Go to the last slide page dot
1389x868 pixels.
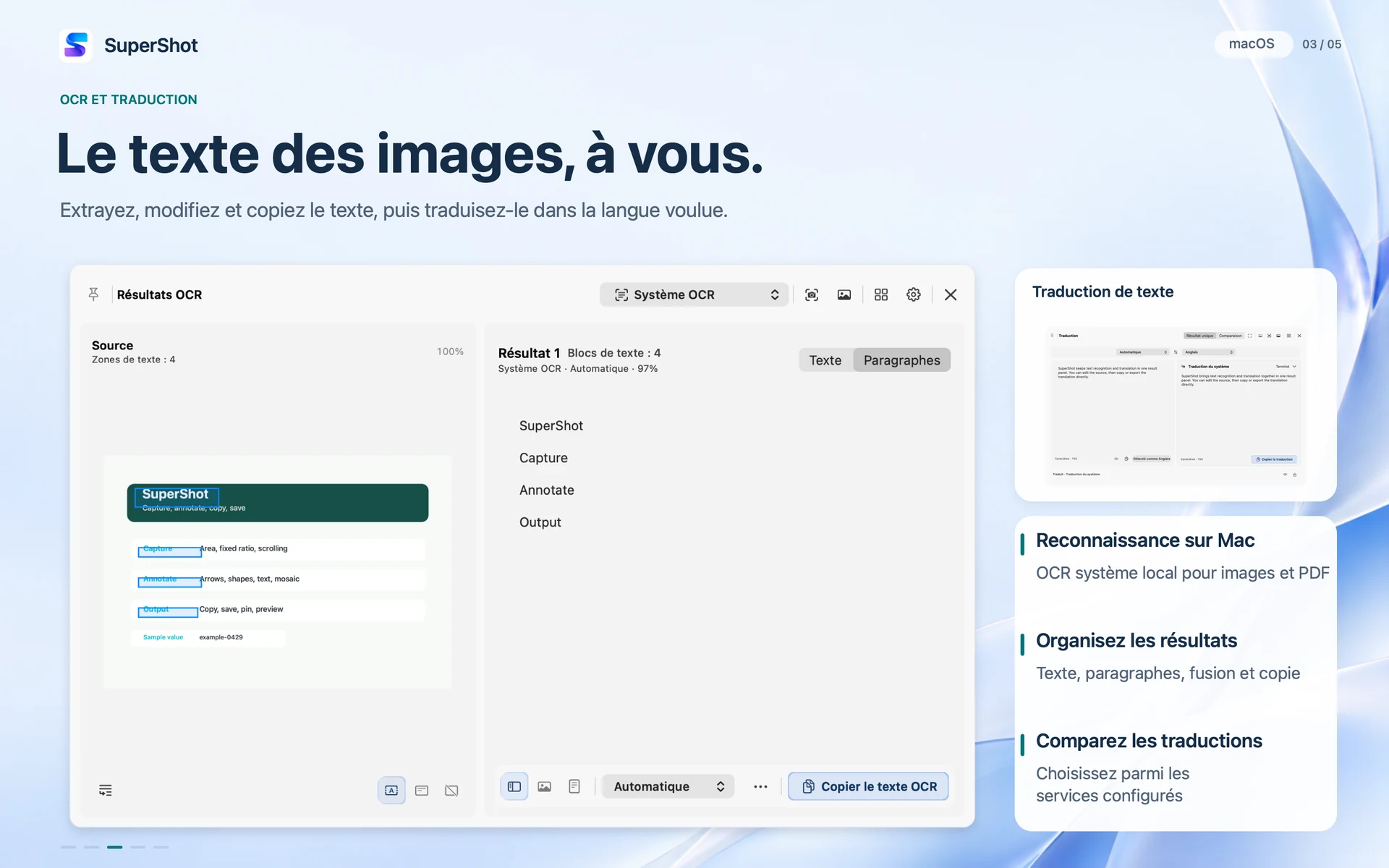161,847
